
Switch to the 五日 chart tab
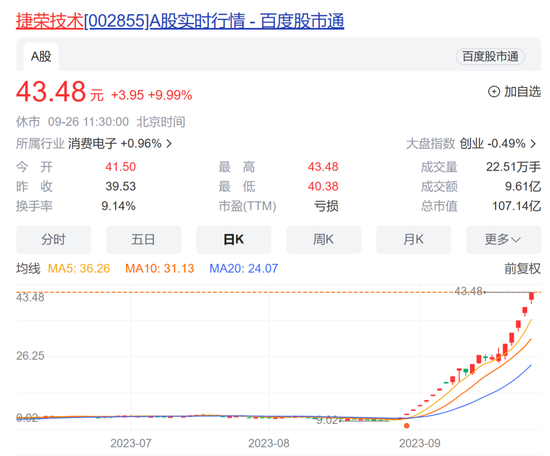point(143,240)
